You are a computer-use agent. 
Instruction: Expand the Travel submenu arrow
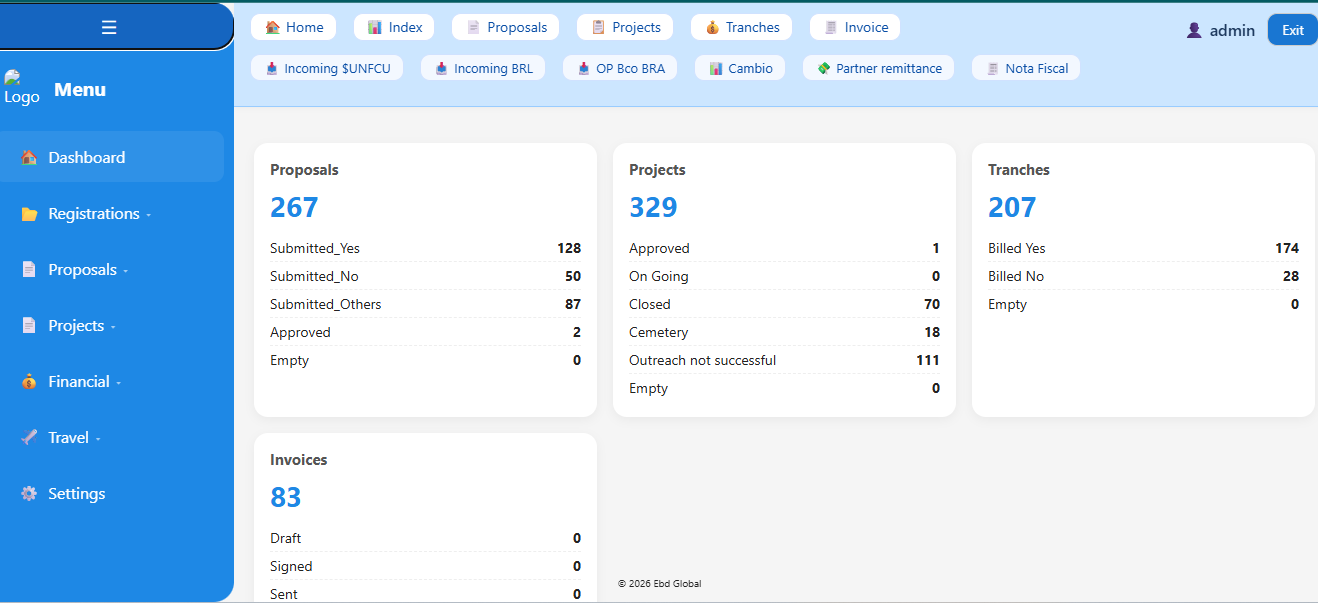click(x=98, y=439)
